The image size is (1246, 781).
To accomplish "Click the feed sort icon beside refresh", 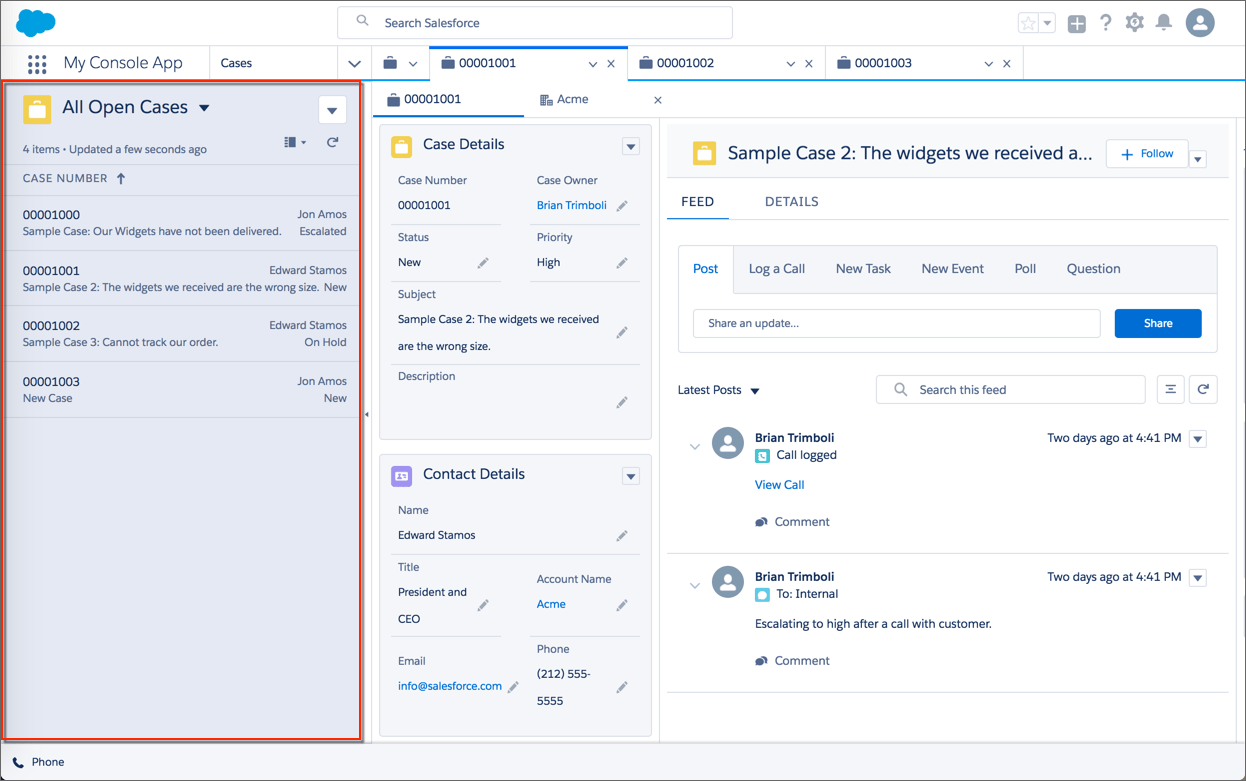I will (x=1170, y=389).
